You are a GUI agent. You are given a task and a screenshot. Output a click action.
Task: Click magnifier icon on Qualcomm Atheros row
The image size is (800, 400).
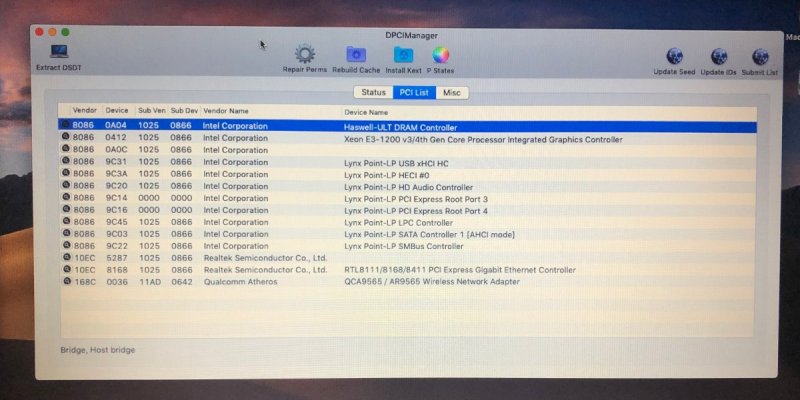pyautogui.click(x=67, y=281)
